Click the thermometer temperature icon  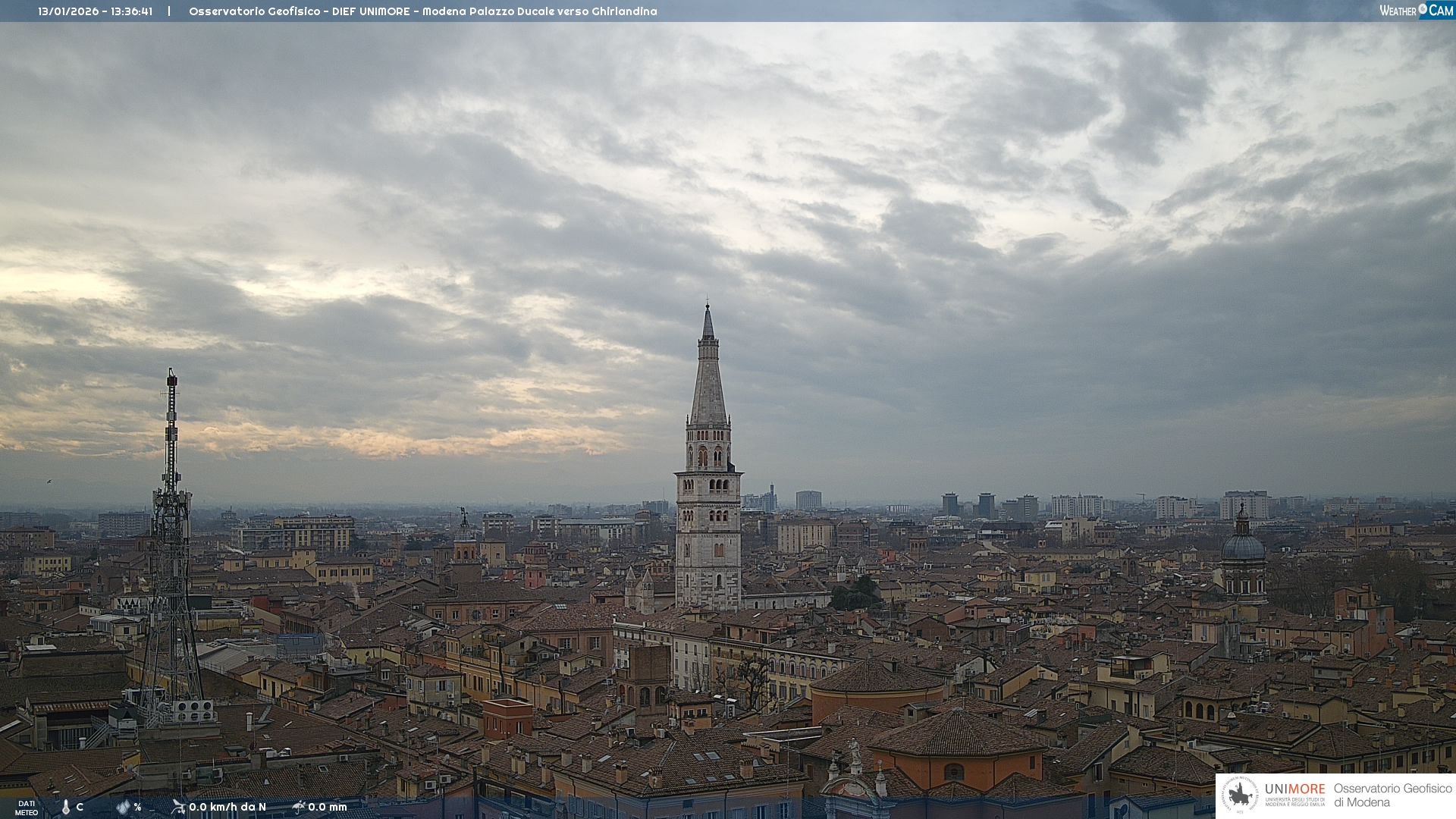[66, 808]
